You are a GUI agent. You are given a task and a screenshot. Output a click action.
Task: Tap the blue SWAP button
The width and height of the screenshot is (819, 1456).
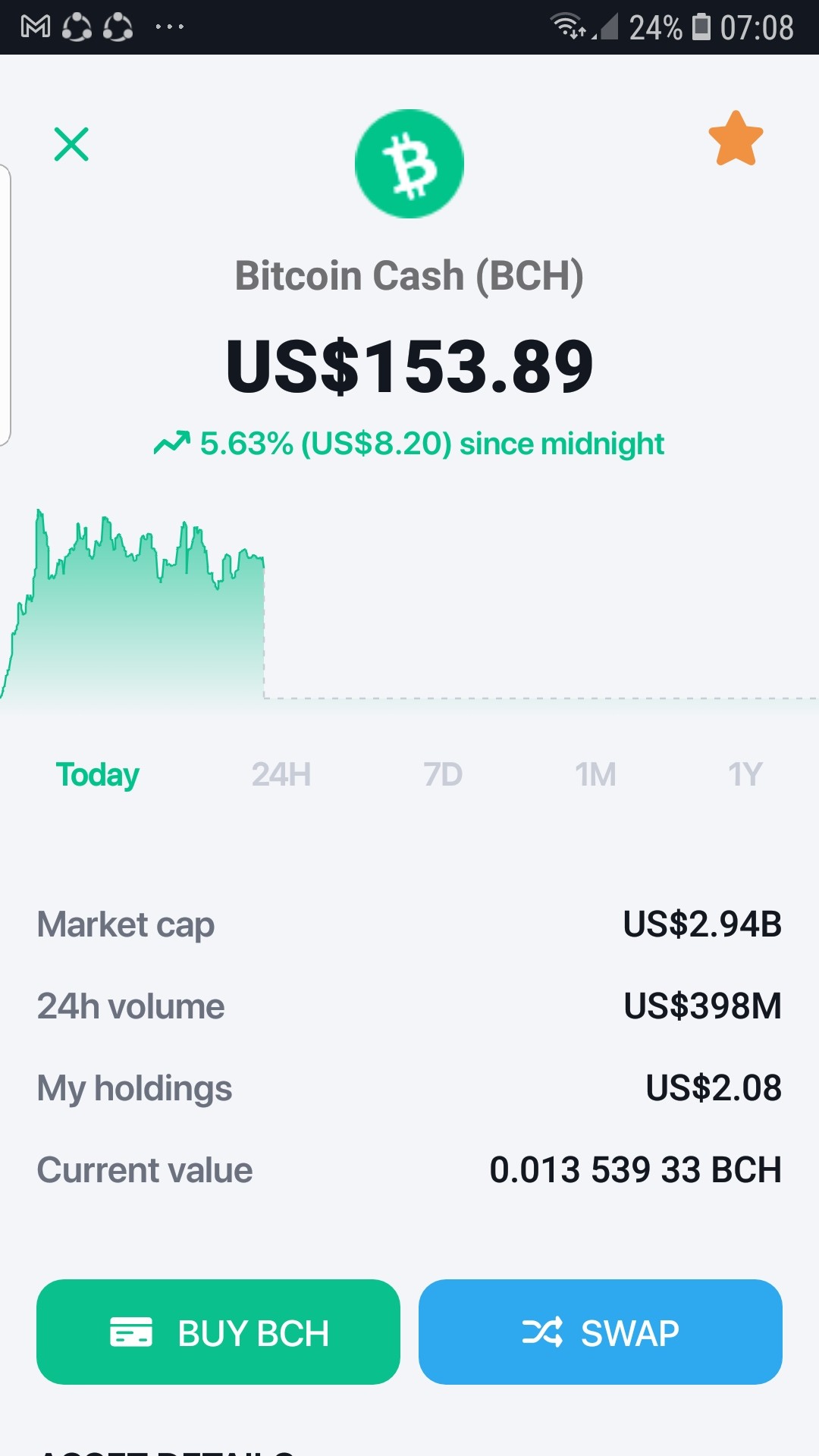tap(601, 1332)
